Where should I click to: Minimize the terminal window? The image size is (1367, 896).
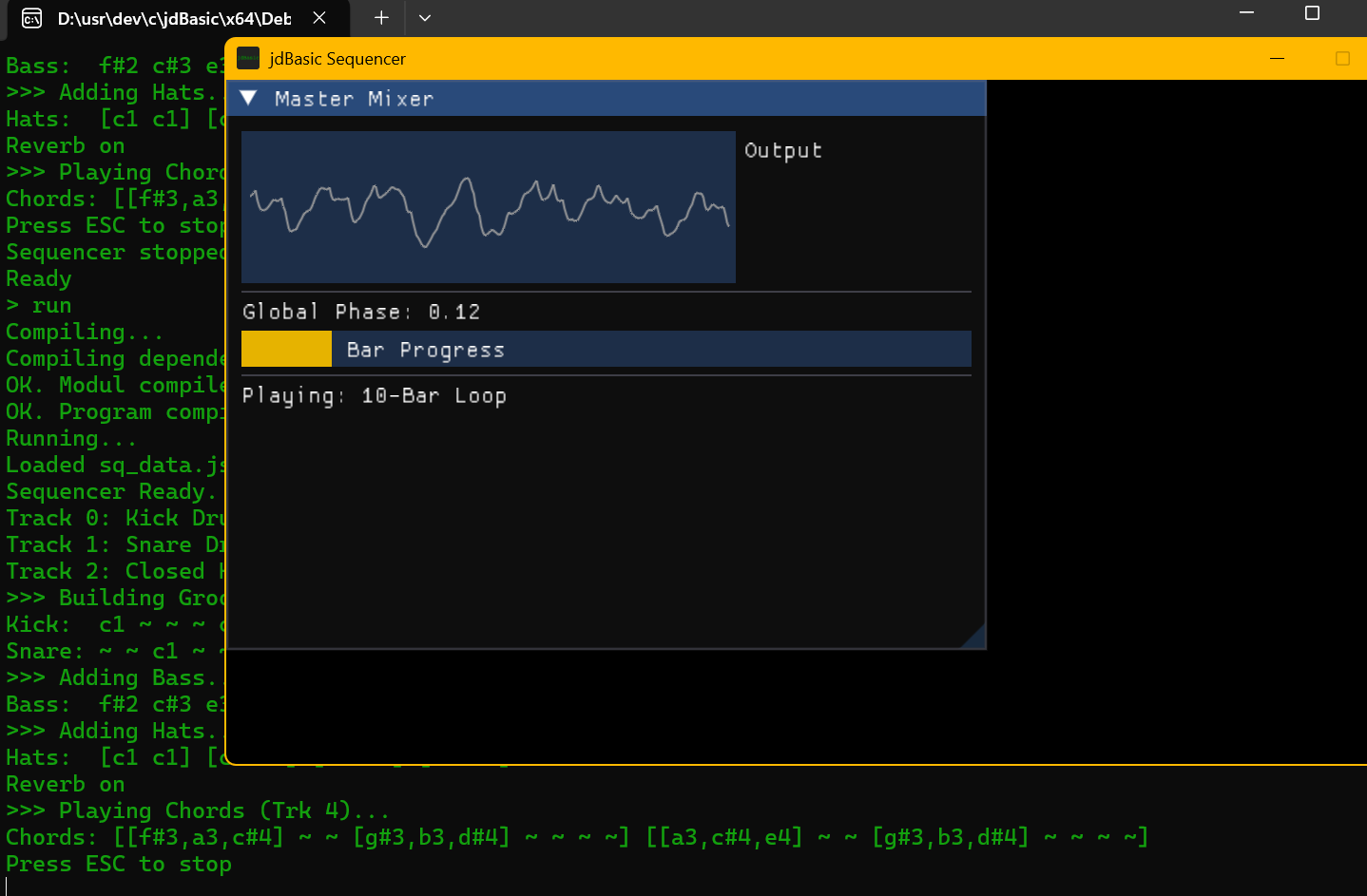(x=1247, y=13)
